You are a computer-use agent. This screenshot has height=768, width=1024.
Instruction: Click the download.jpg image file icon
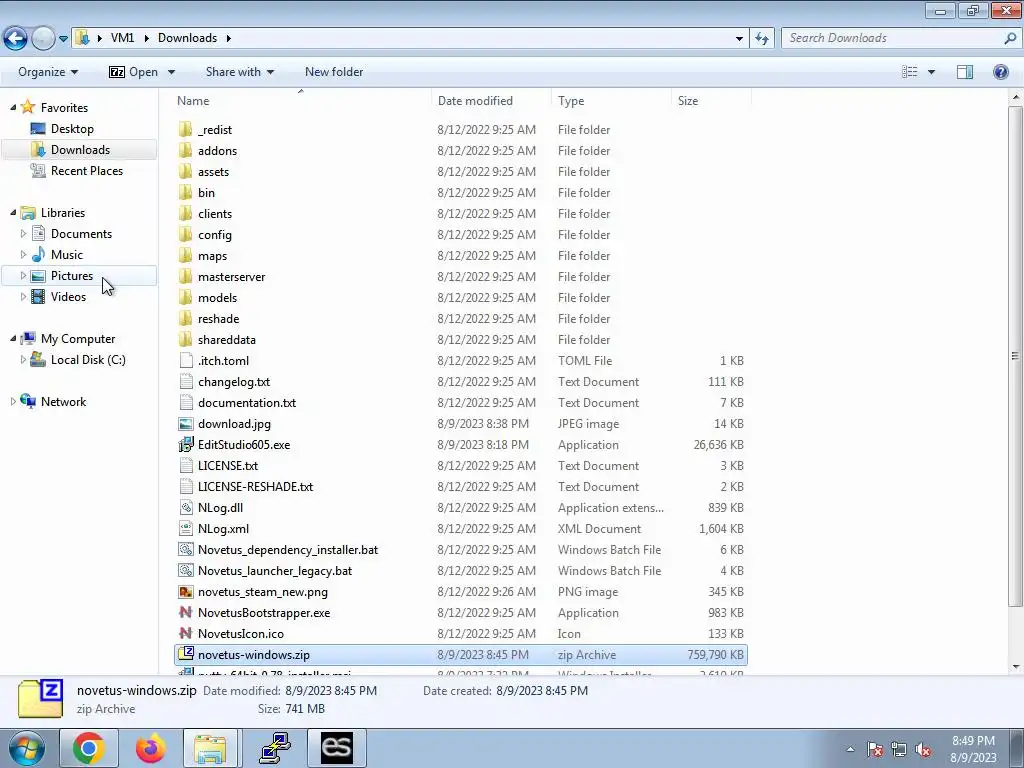[x=185, y=424]
